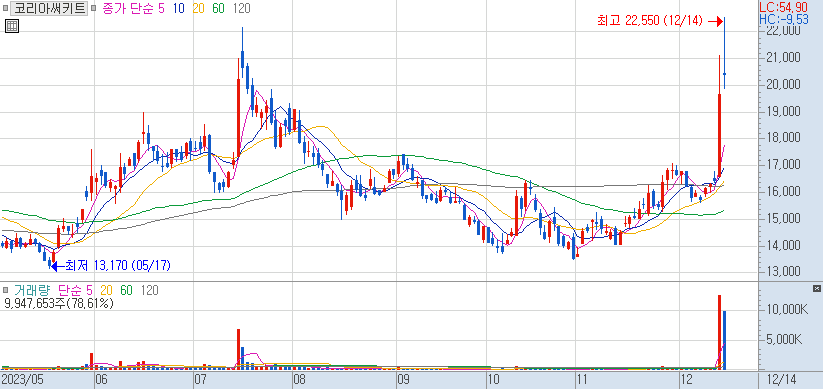Click the small square marker beside 거래량
Viewport: 823px width, 389px height.
click(x=5, y=290)
